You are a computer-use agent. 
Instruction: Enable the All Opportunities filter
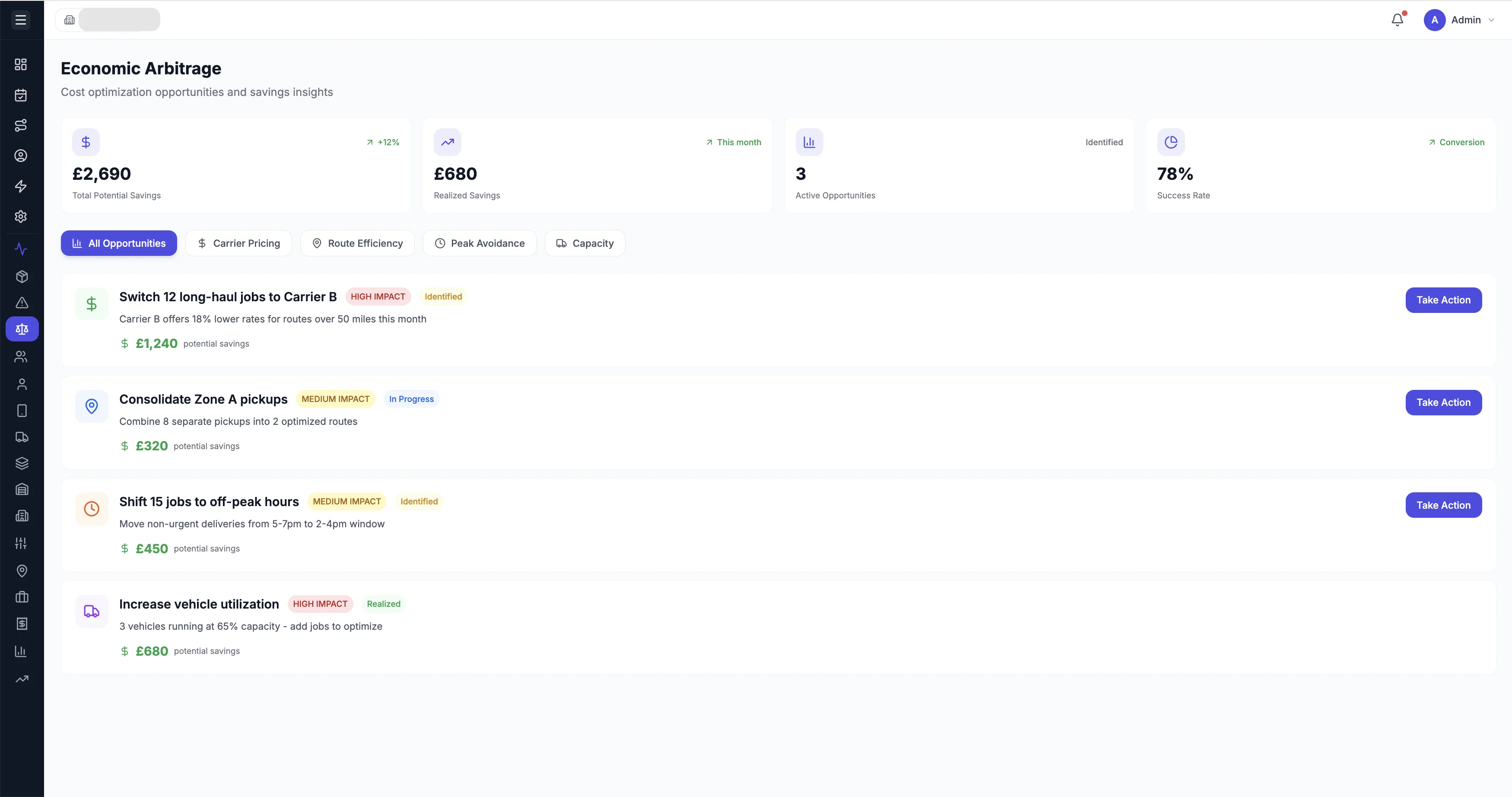tap(118, 242)
